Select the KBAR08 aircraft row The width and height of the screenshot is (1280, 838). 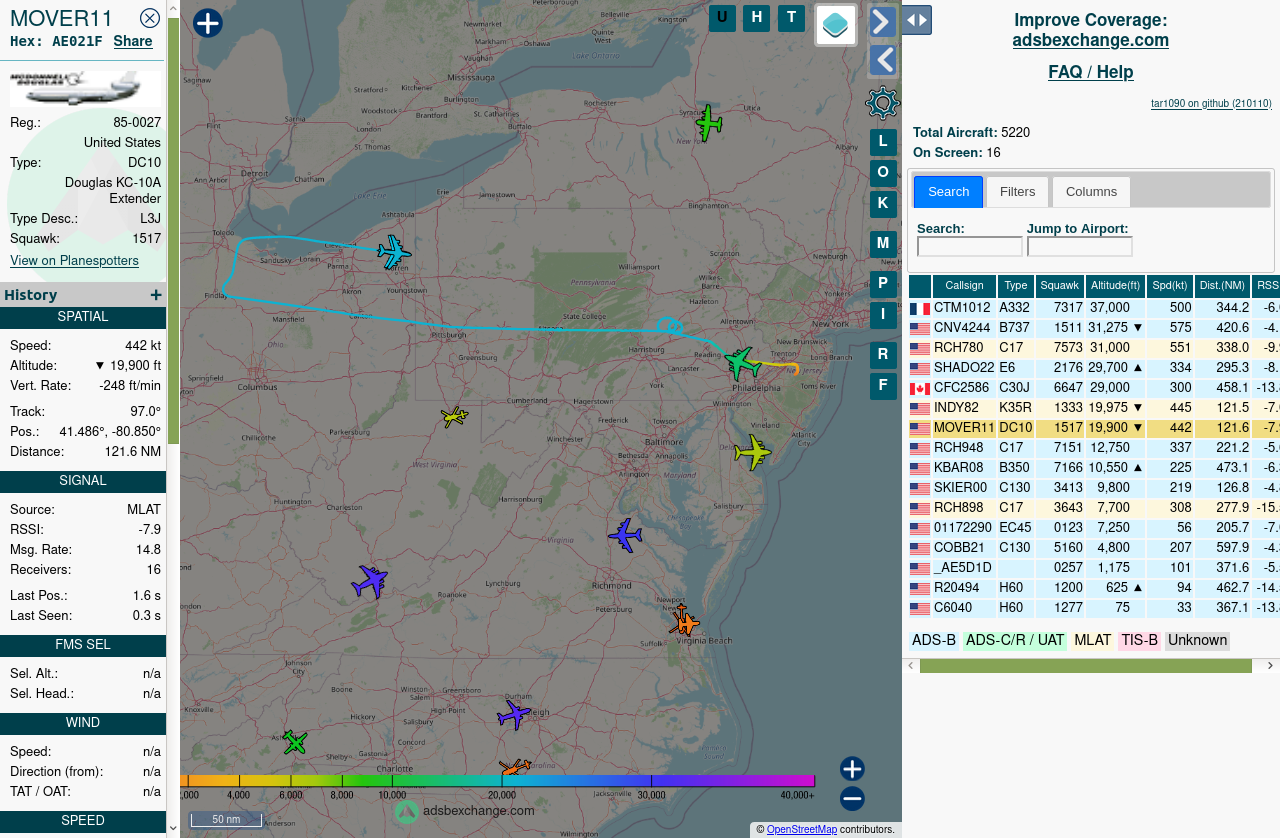tap(1094, 468)
